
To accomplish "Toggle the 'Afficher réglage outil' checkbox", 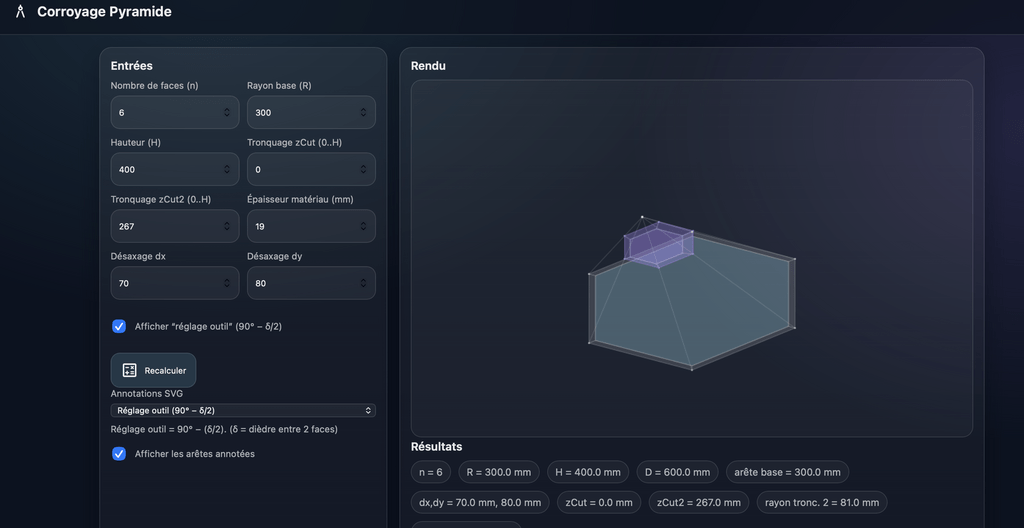I will [119, 326].
